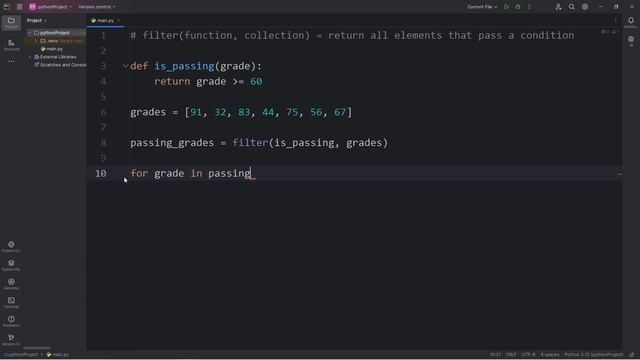The width and height of the screenshot is (640, 360).
Task: Click the 'passing_grades' variable on line 8
Action: (172, 143)
